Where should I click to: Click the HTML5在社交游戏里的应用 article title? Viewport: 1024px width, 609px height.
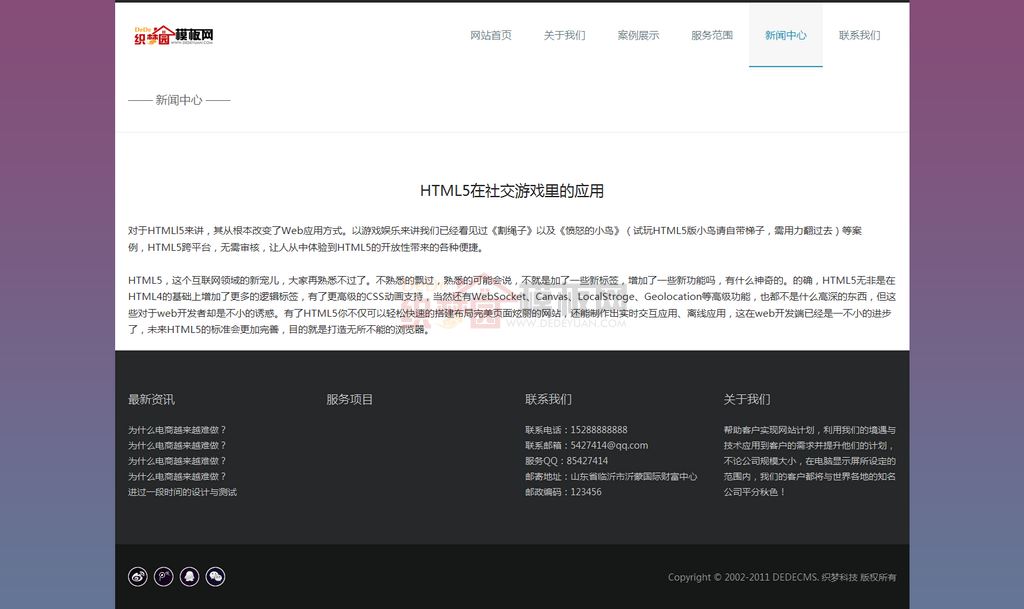(511, 191)
